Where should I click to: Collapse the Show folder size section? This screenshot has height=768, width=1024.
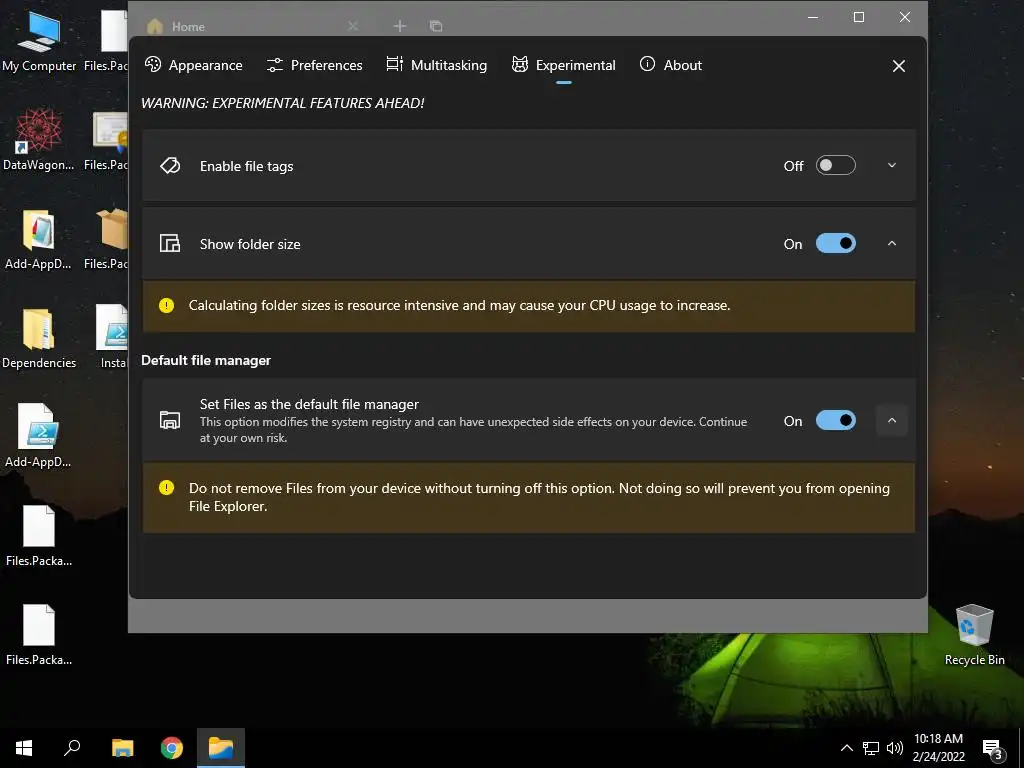coord(892,244)
